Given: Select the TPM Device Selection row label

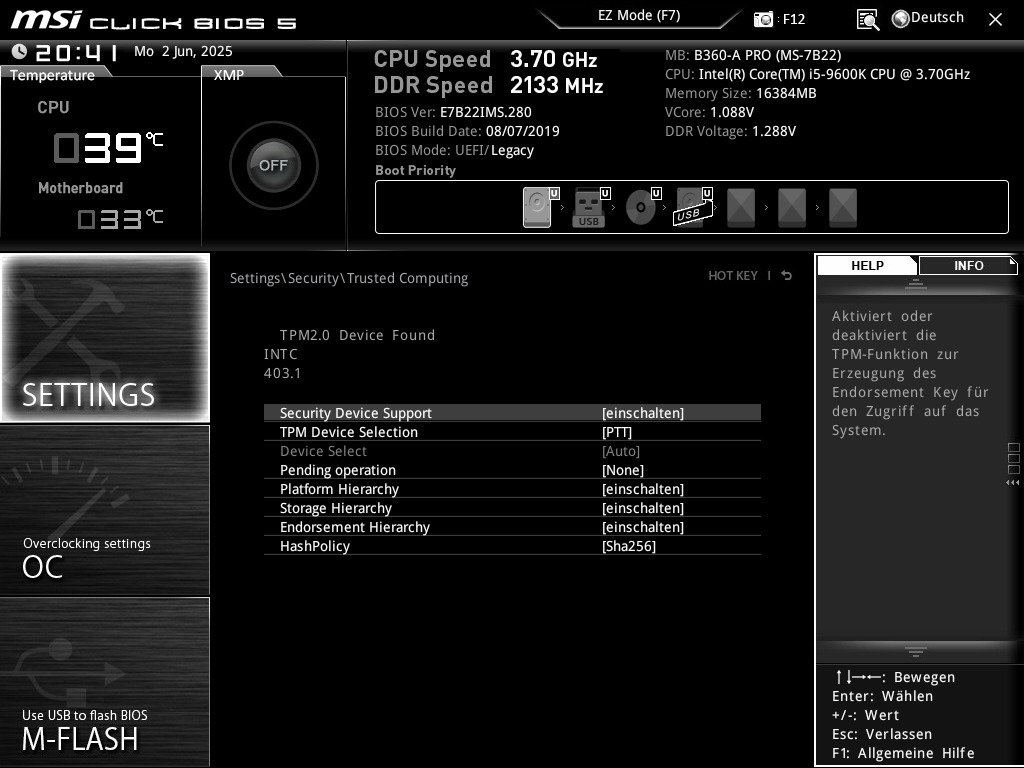Looking at the screenshot, I should click(349, 432).
